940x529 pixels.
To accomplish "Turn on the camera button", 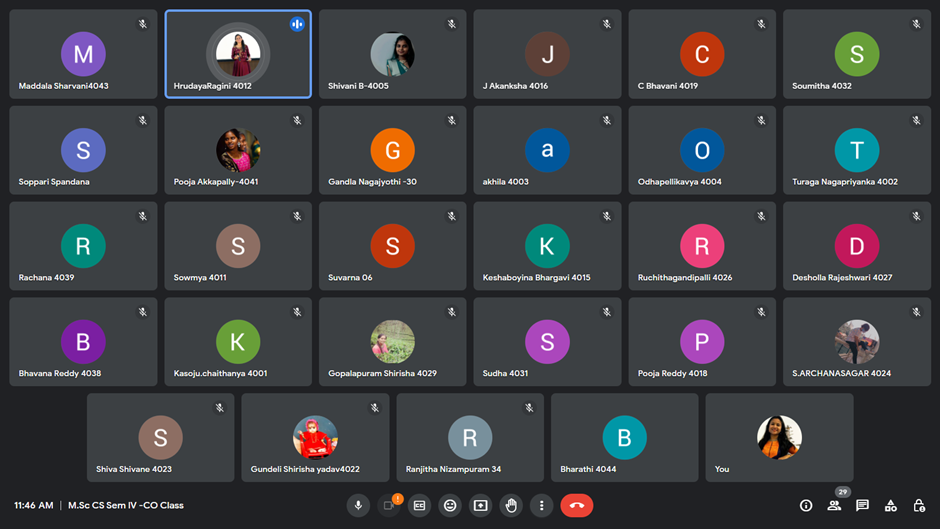I will [x=388, y=506].
